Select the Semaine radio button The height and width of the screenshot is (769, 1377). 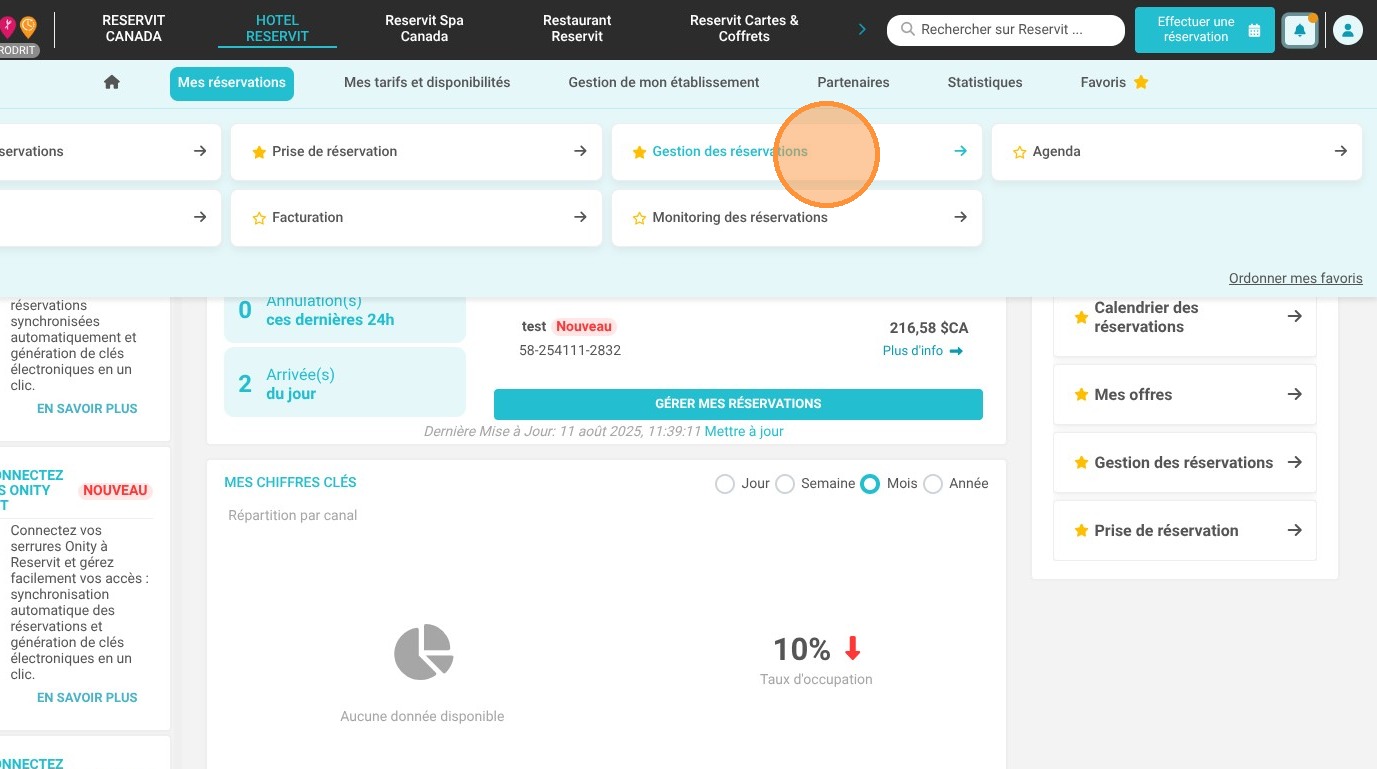coord(785,484)
